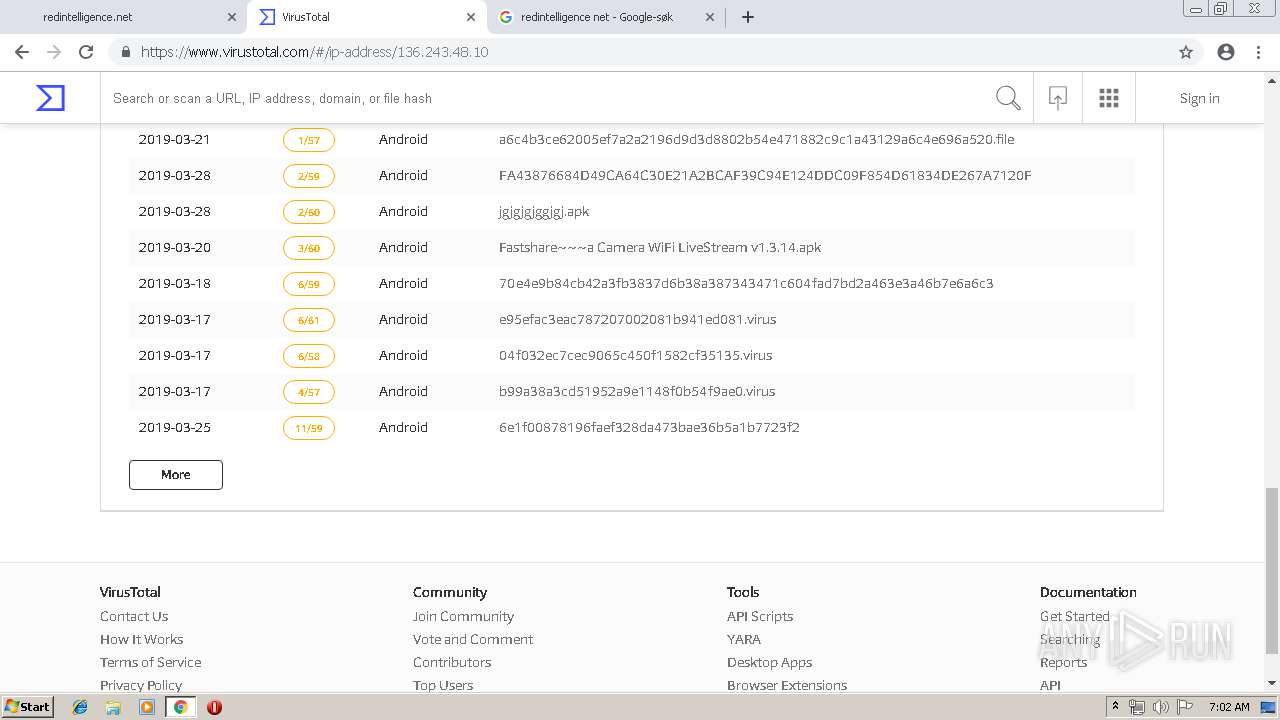Open the 6e1f00878196faef328da473bae36b5a1b7723f2 entry
This screenshot has height=720, width=1280.
click(649, 427)
